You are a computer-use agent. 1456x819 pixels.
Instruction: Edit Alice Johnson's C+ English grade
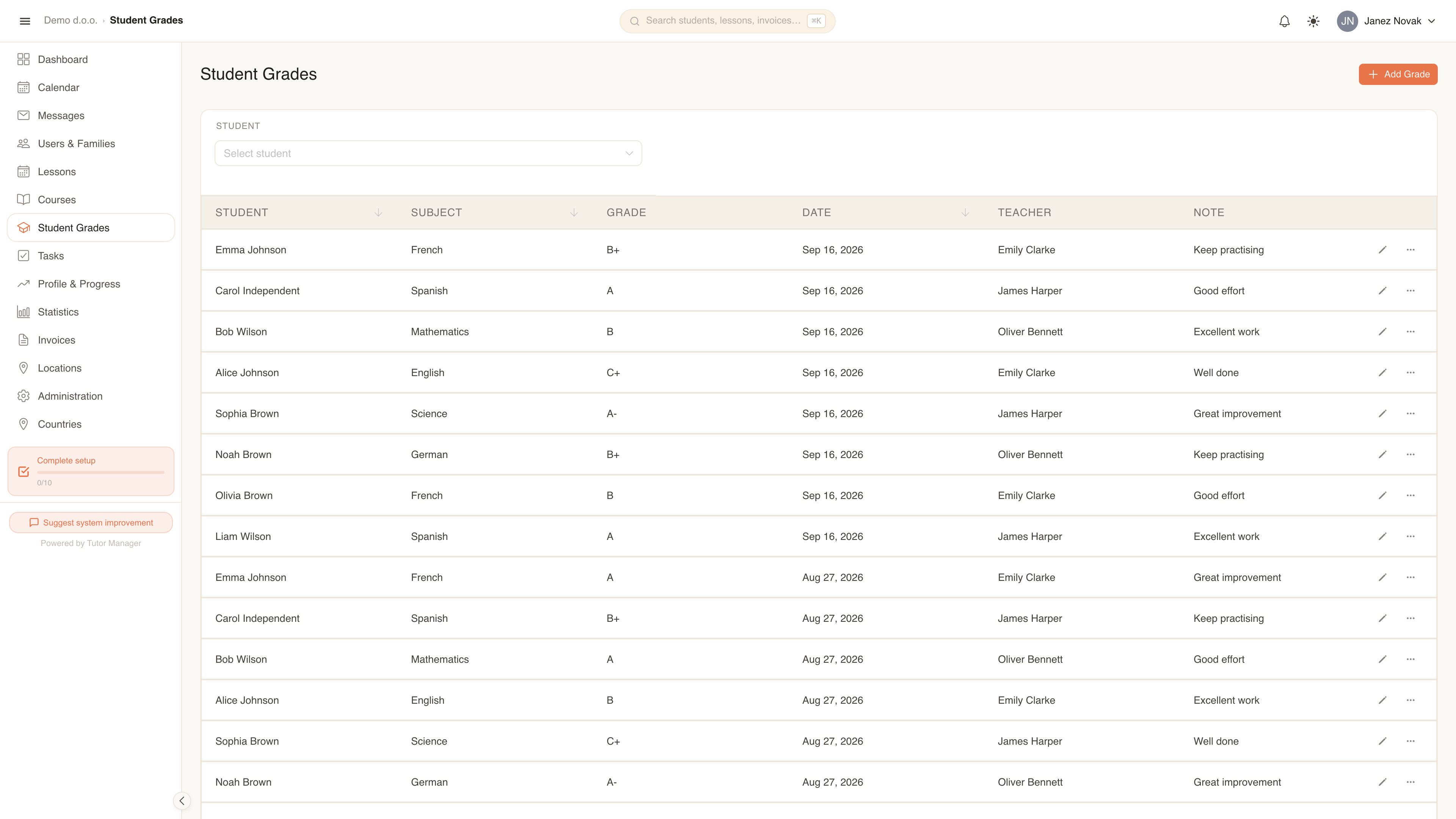(x=1382, y=372)
